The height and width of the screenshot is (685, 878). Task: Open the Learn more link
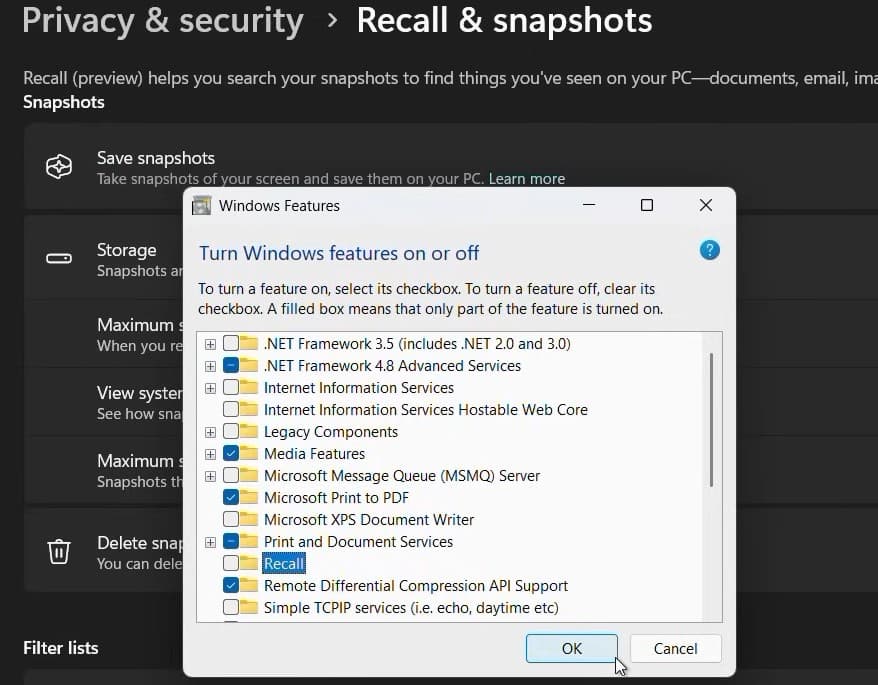526,179
